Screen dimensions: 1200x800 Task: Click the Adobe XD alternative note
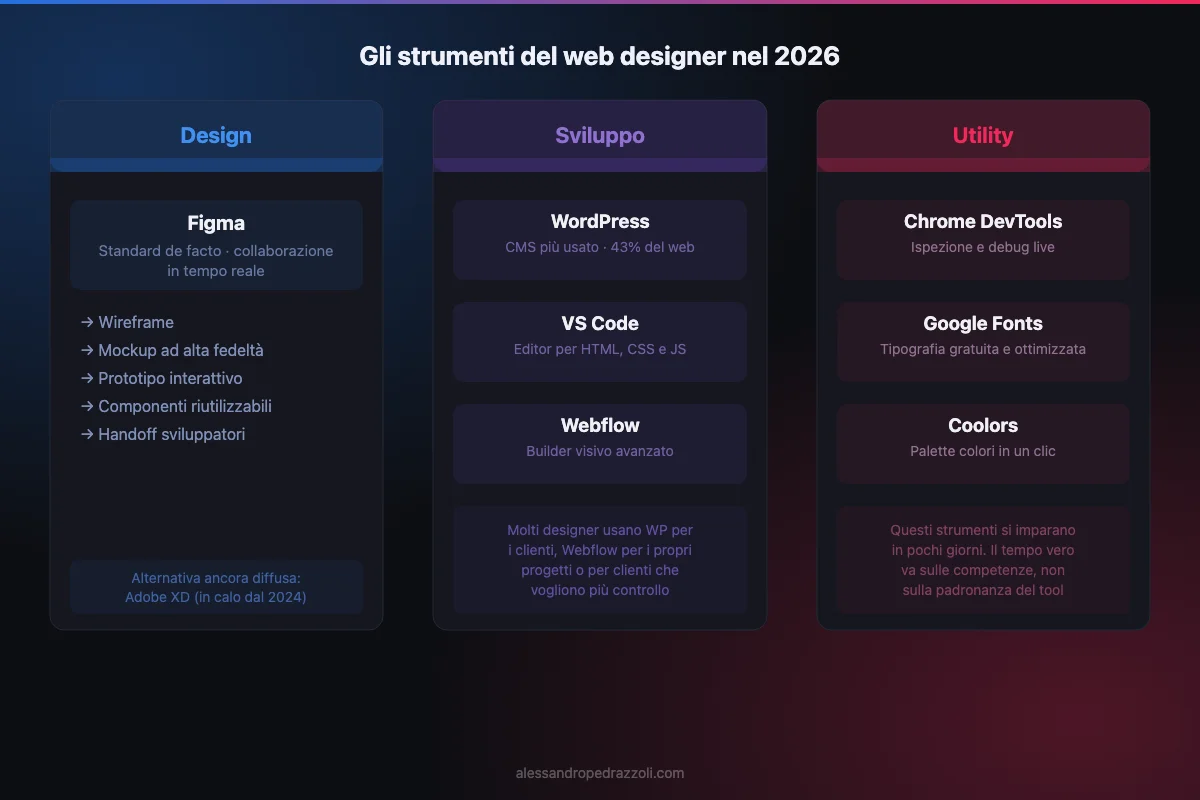(x=216, y=587)
